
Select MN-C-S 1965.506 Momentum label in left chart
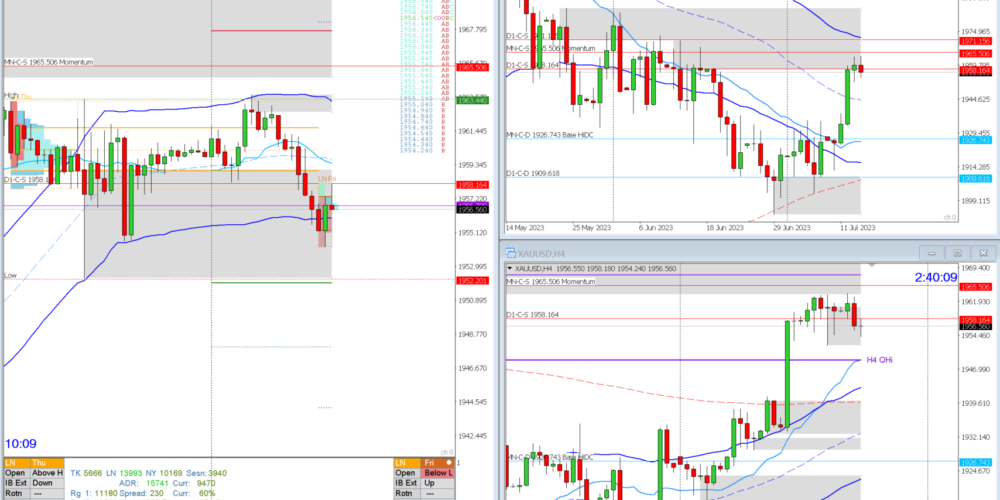49,62
